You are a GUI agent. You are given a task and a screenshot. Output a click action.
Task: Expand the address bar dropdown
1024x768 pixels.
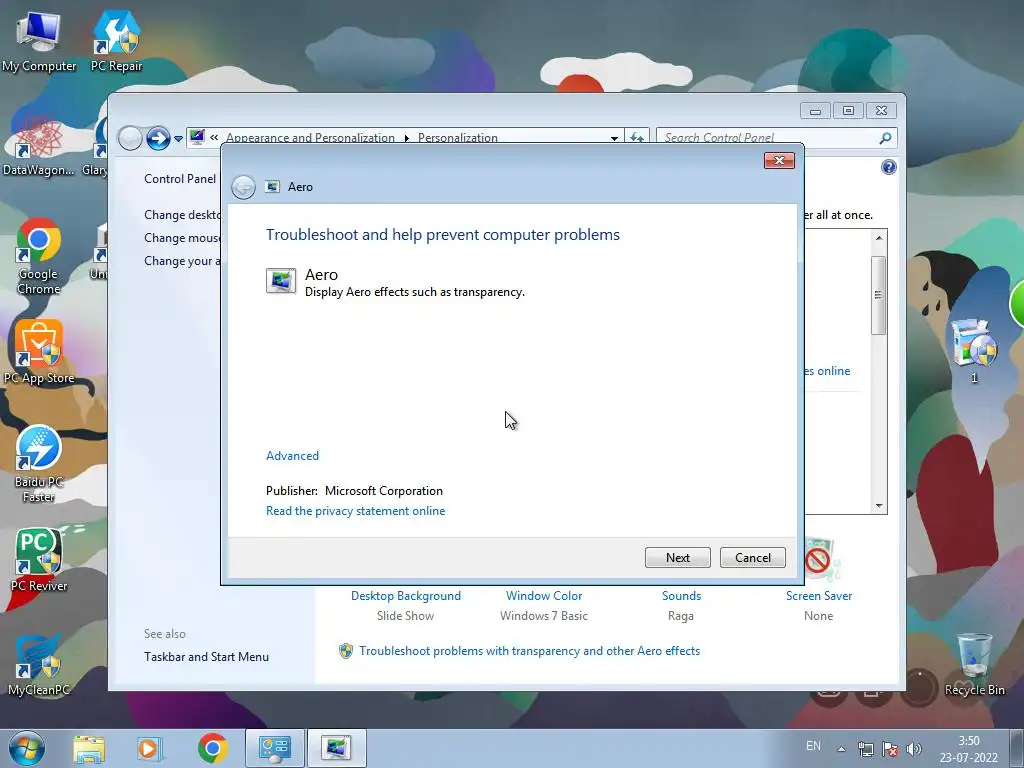point(614,138)
